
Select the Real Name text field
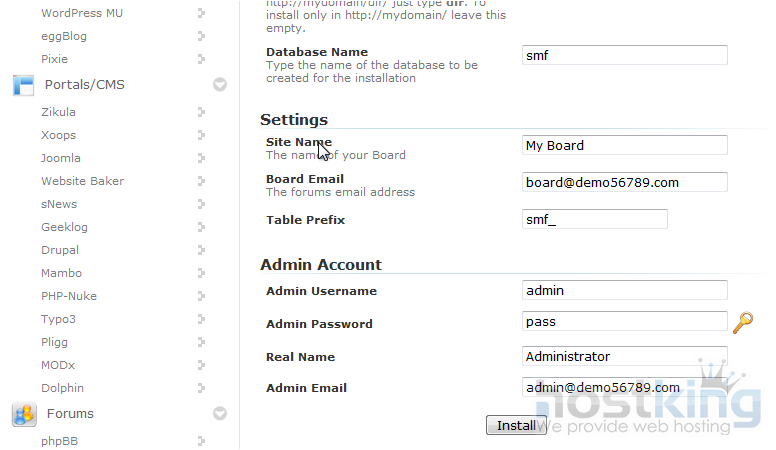[x=624, y=356]
